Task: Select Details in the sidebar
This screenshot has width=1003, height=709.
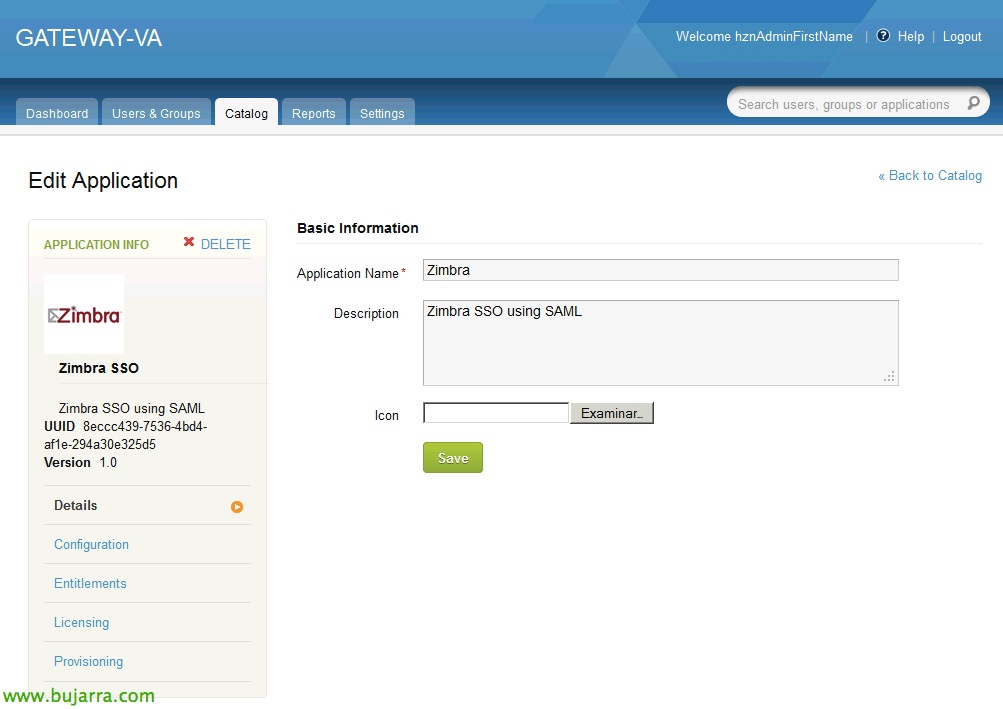Action: pyautogui.click(x=75, y=506)
